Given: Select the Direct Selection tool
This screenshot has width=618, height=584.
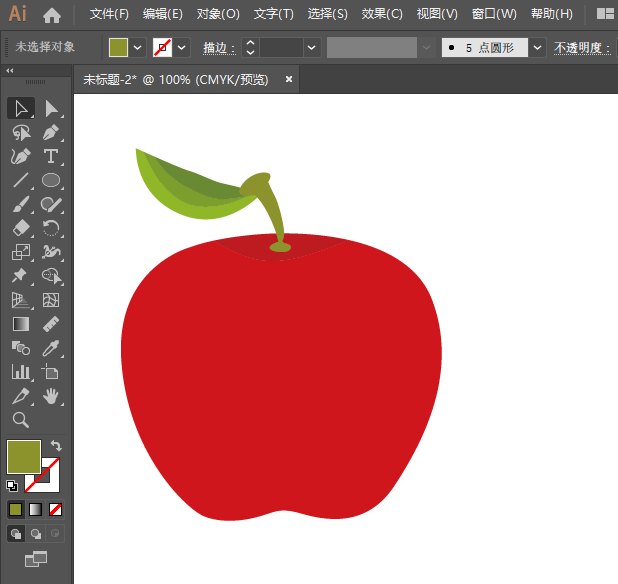Looking at the screenshot, I should (x=52, y=108).
